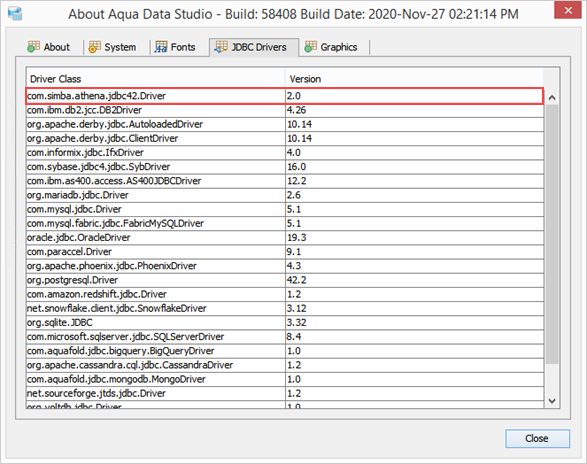Select com.amazon.redshift.jdbc.Driver row
This screenshot has height=464, width=587.
pos(285,294)
